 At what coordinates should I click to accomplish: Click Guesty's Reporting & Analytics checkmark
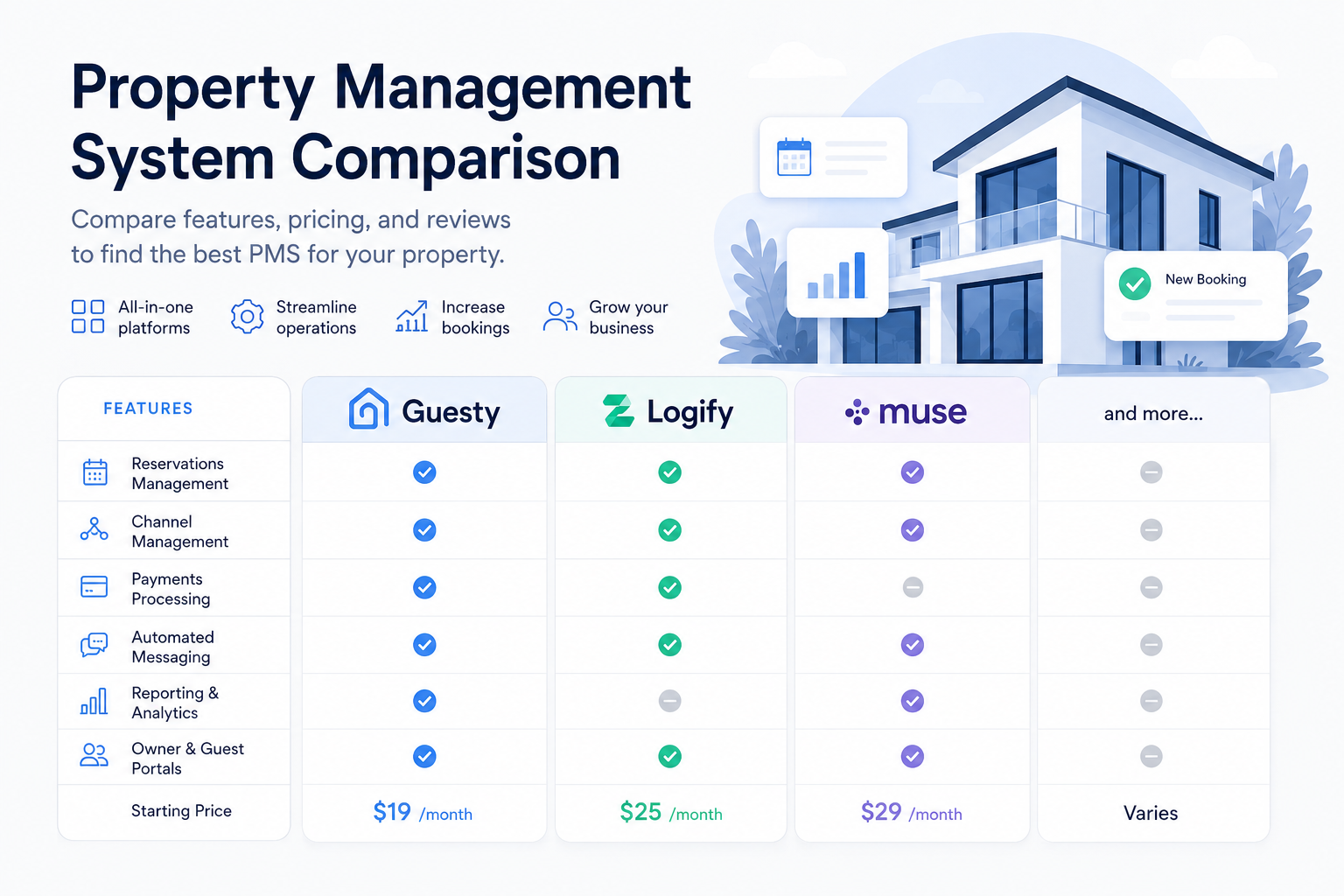click(x=424, y=701)
